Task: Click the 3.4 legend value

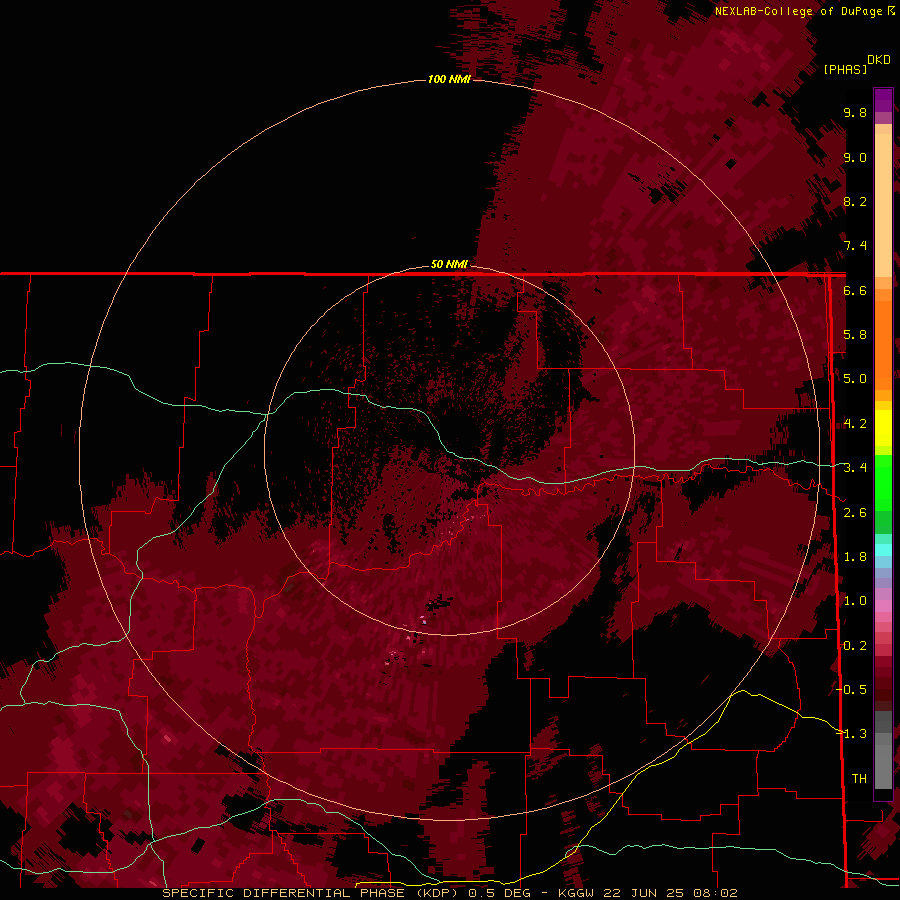Action: (855, 468)
